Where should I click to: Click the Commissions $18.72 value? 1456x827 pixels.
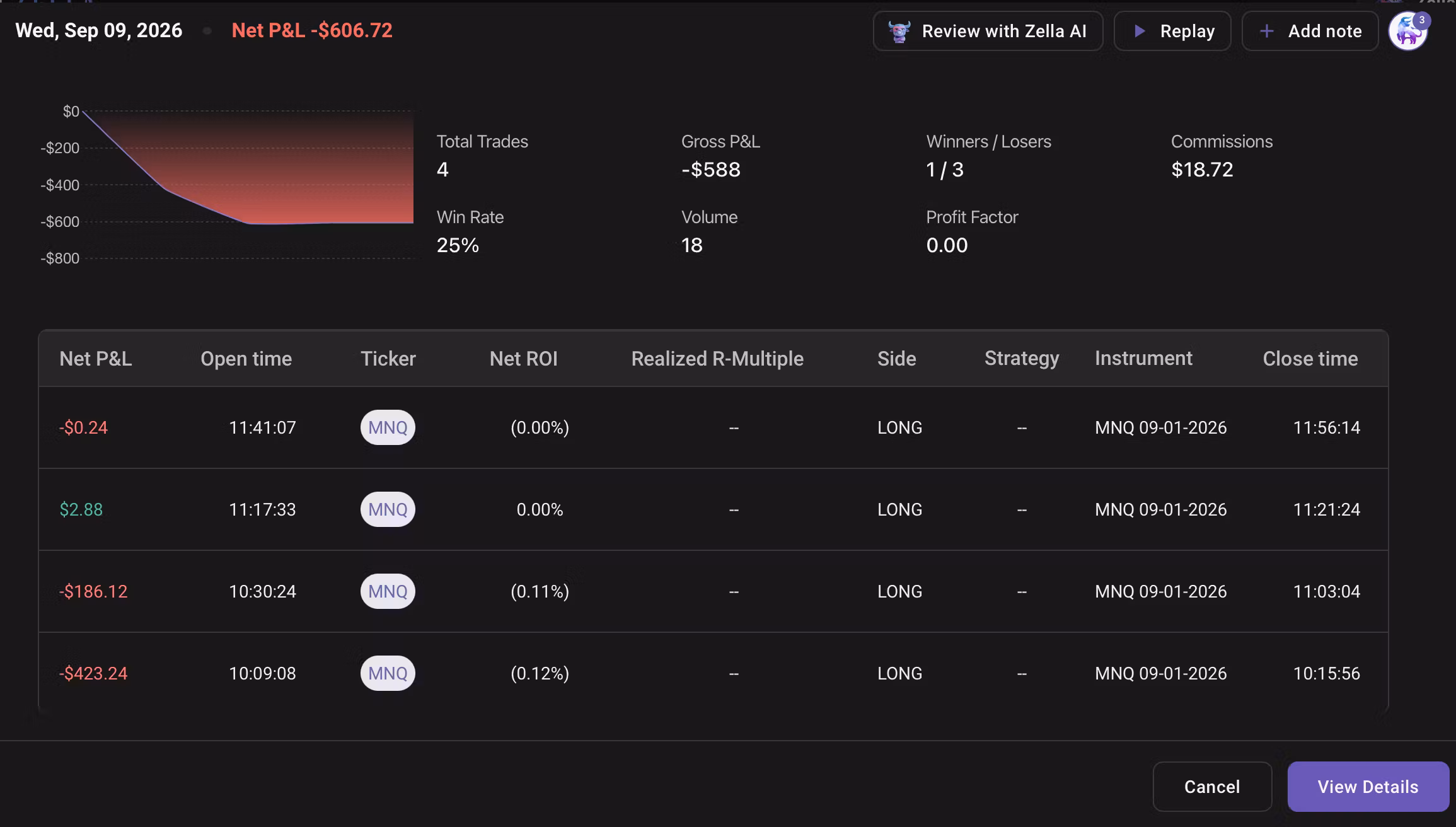pos(1202,170)
